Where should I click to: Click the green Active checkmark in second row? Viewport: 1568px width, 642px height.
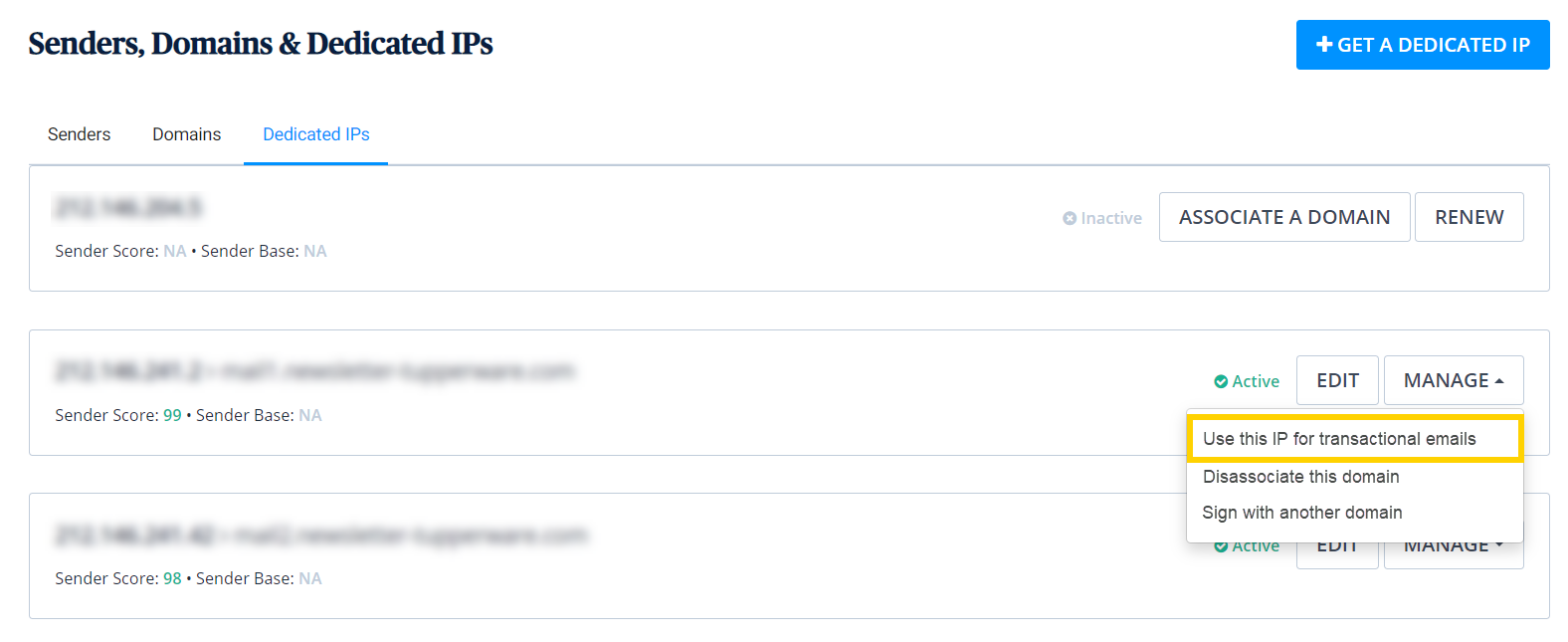pos(1221,381)
